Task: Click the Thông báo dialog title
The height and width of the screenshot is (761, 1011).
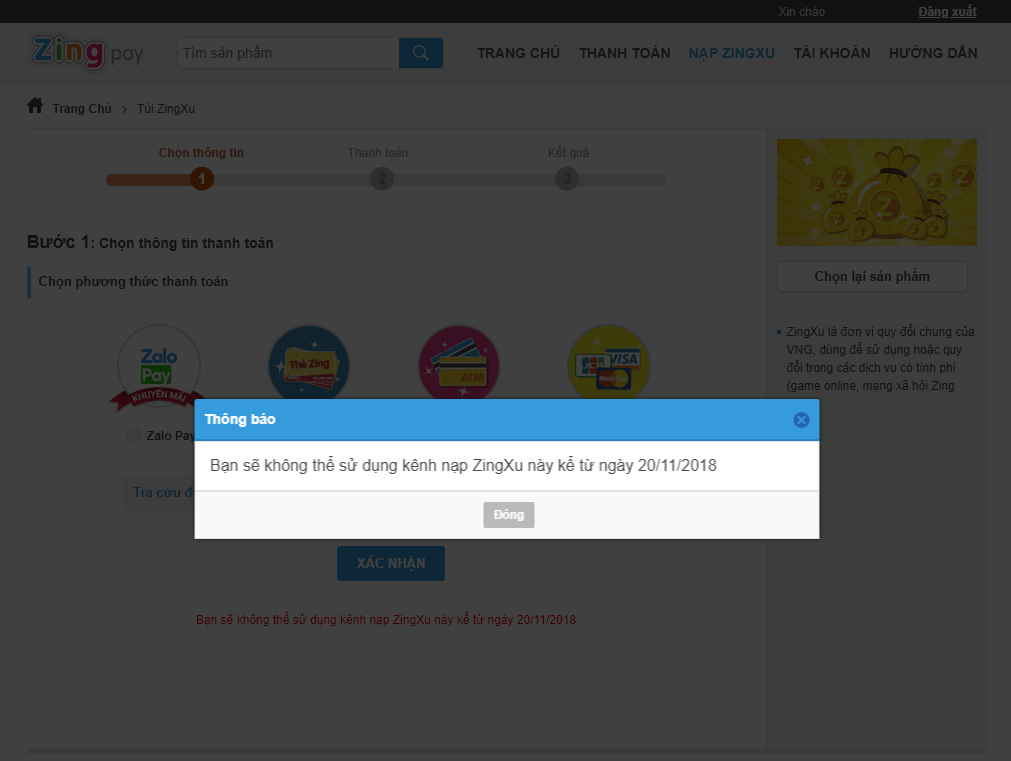Action: [x=240, y=419]
